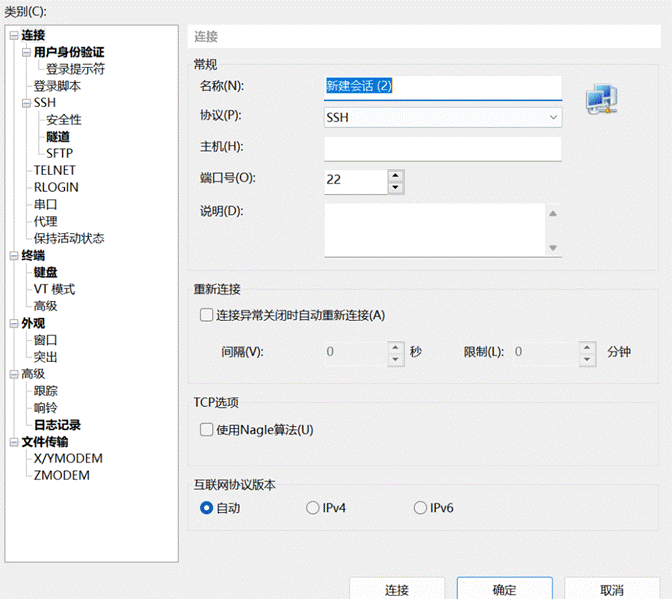
Task: Select ZMODEM in the tree
Action: point(62,476)
